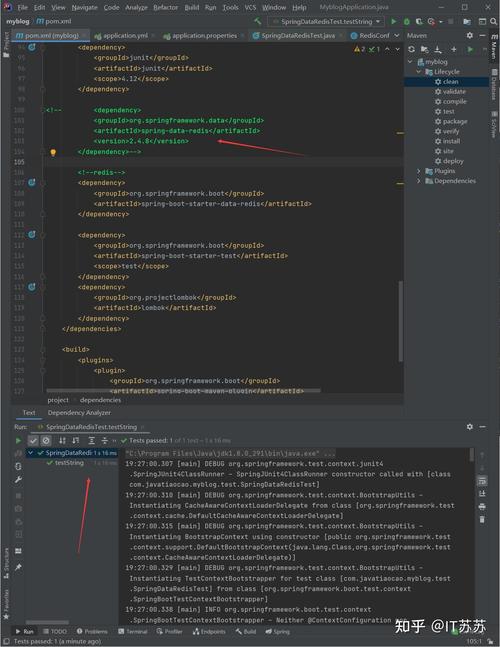Open Maven panel settings gear
This screenshot has width=500, height=647.
click(x=469, y=35)
